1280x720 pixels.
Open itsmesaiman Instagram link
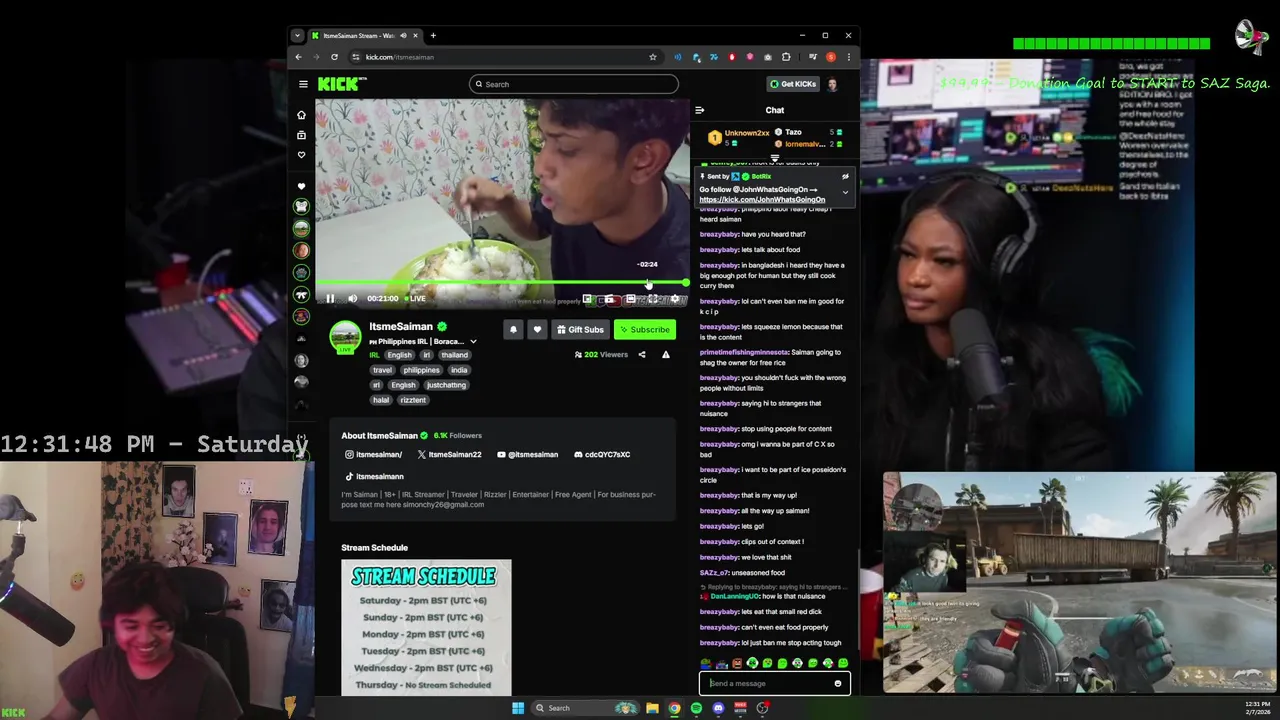pyautogui.click(x=373, y=454)
